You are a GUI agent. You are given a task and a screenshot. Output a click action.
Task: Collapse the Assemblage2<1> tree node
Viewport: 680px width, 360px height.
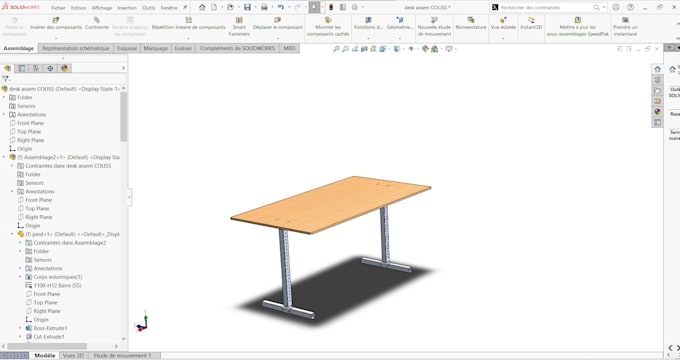[4, 157]
